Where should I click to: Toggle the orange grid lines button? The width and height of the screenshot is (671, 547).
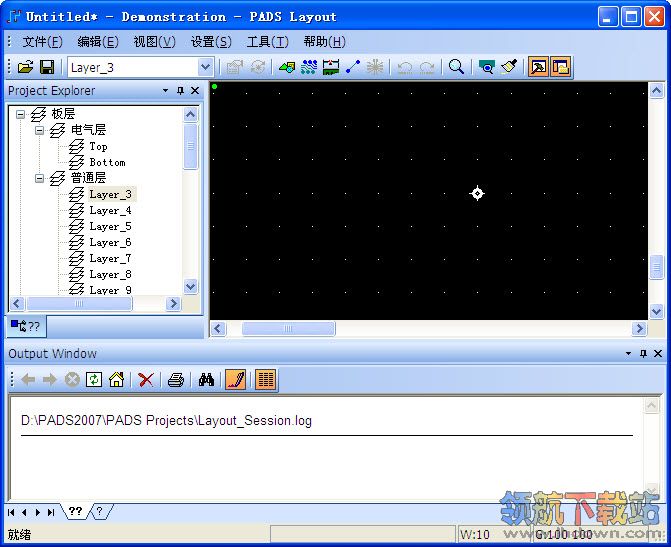tap(265, 379)
